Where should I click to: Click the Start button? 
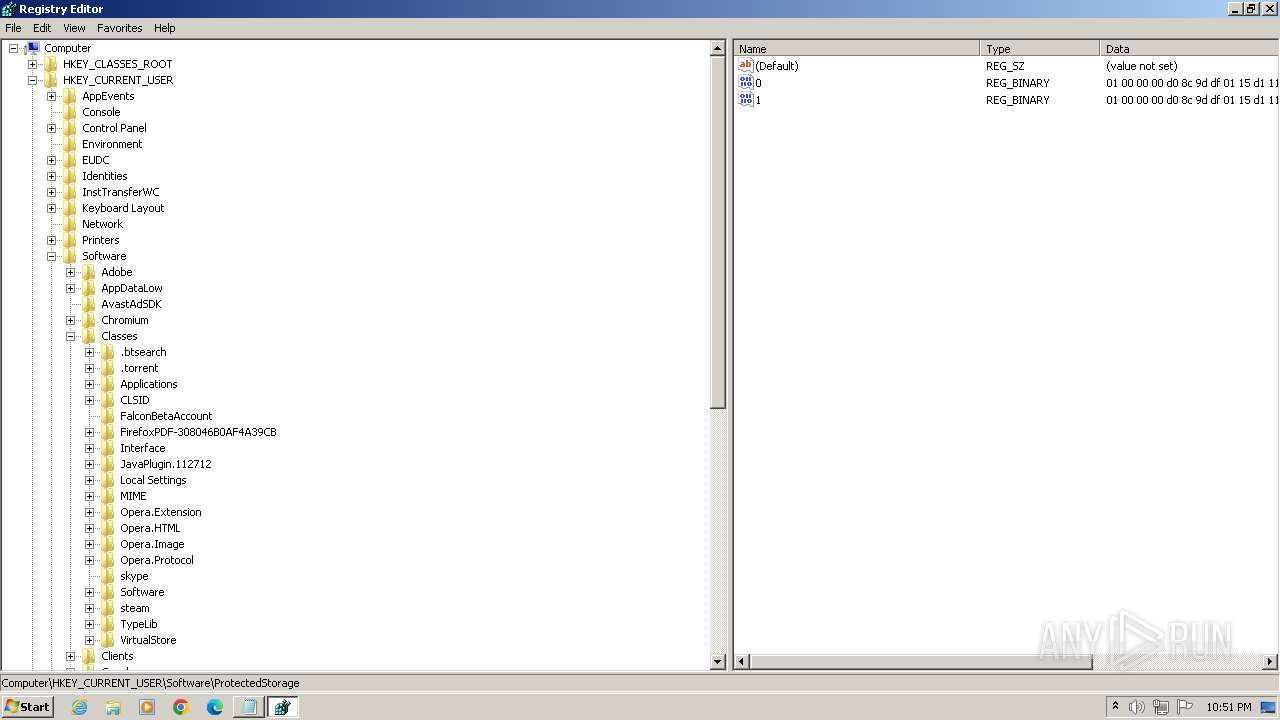click(x=27, y=707)
